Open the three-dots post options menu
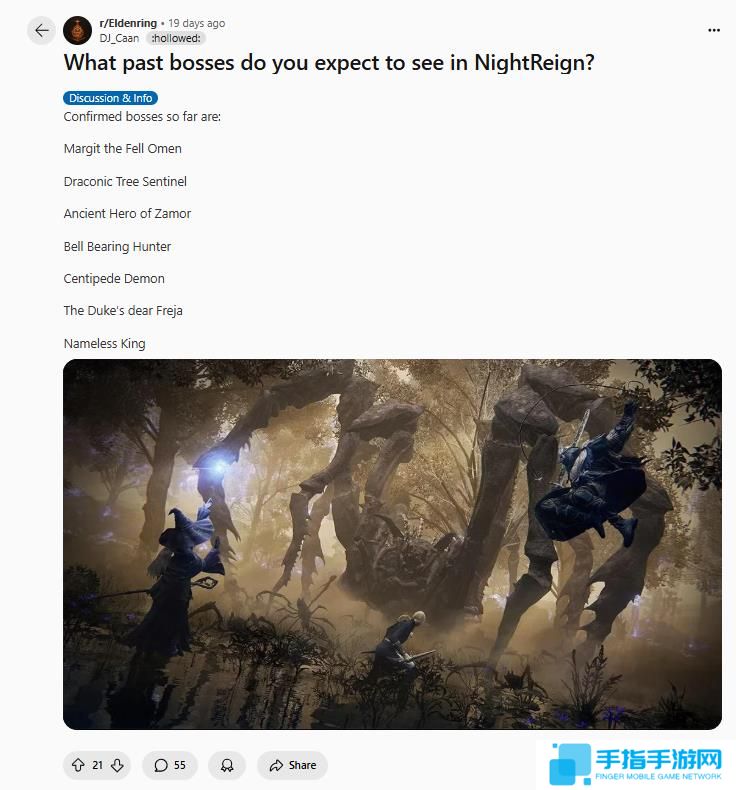Image resolution: width=736 pixels, height=790 pixels. 714,30
